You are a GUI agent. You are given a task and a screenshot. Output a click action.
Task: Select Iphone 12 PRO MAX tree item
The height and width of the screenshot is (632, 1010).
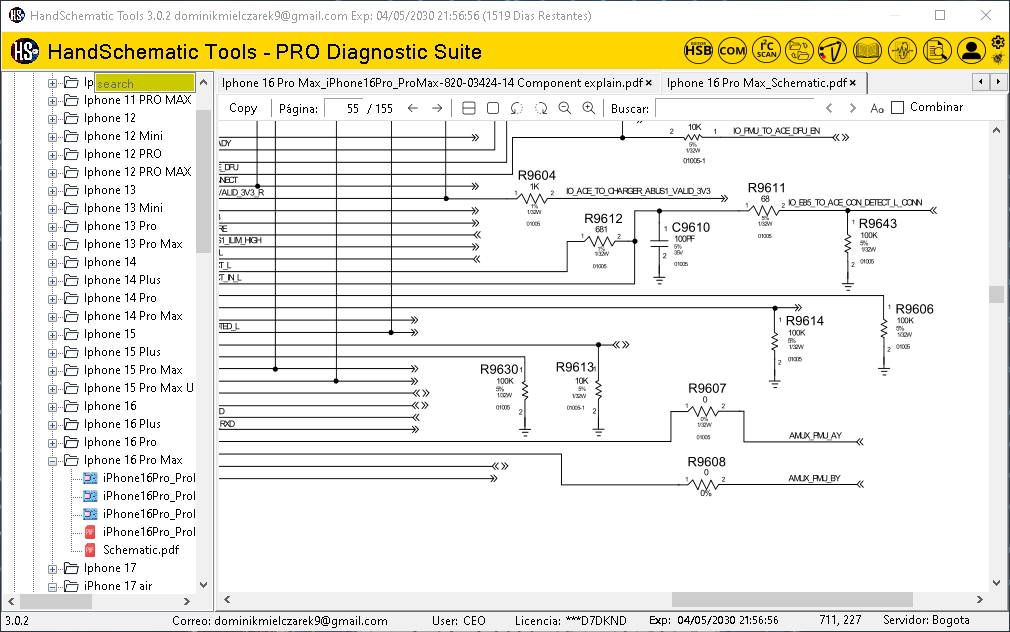click(x=137, y=172)
